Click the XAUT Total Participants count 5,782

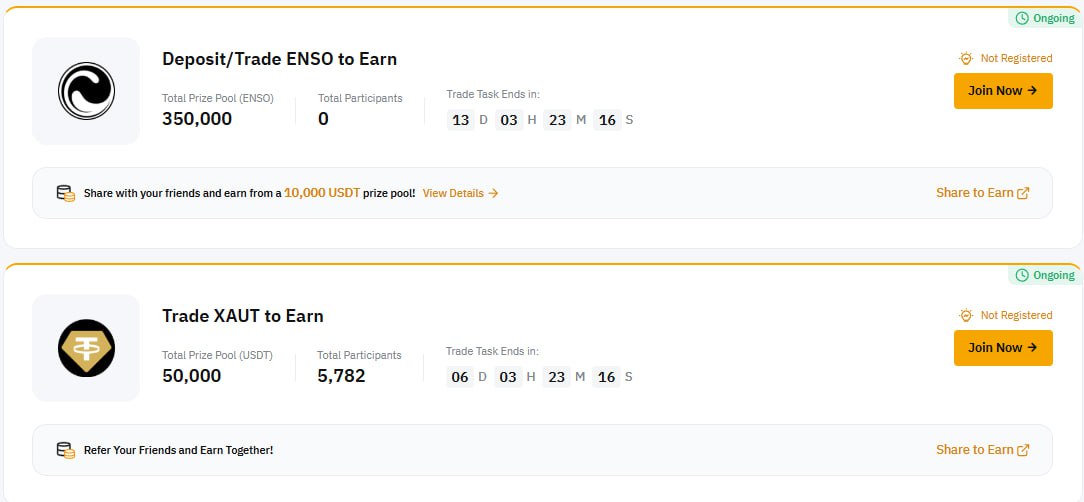click(x=341, y=376)
